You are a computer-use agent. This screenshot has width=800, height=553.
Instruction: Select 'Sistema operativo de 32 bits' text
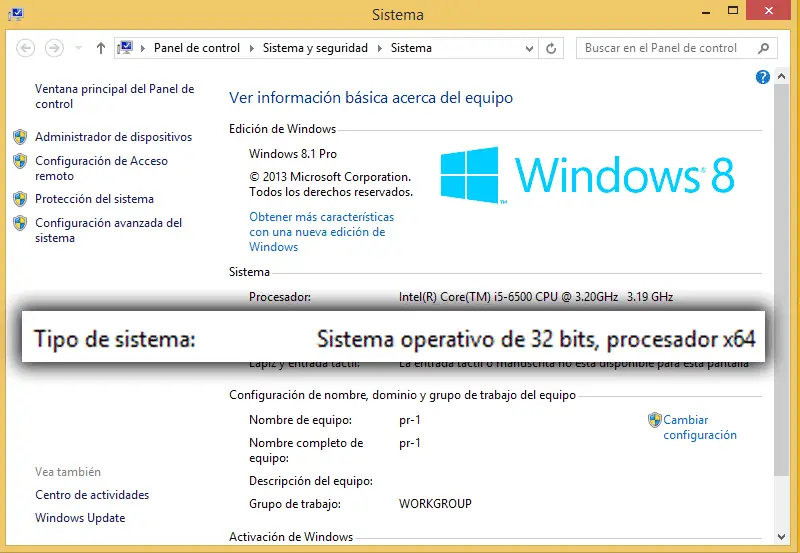click(457, 339)
